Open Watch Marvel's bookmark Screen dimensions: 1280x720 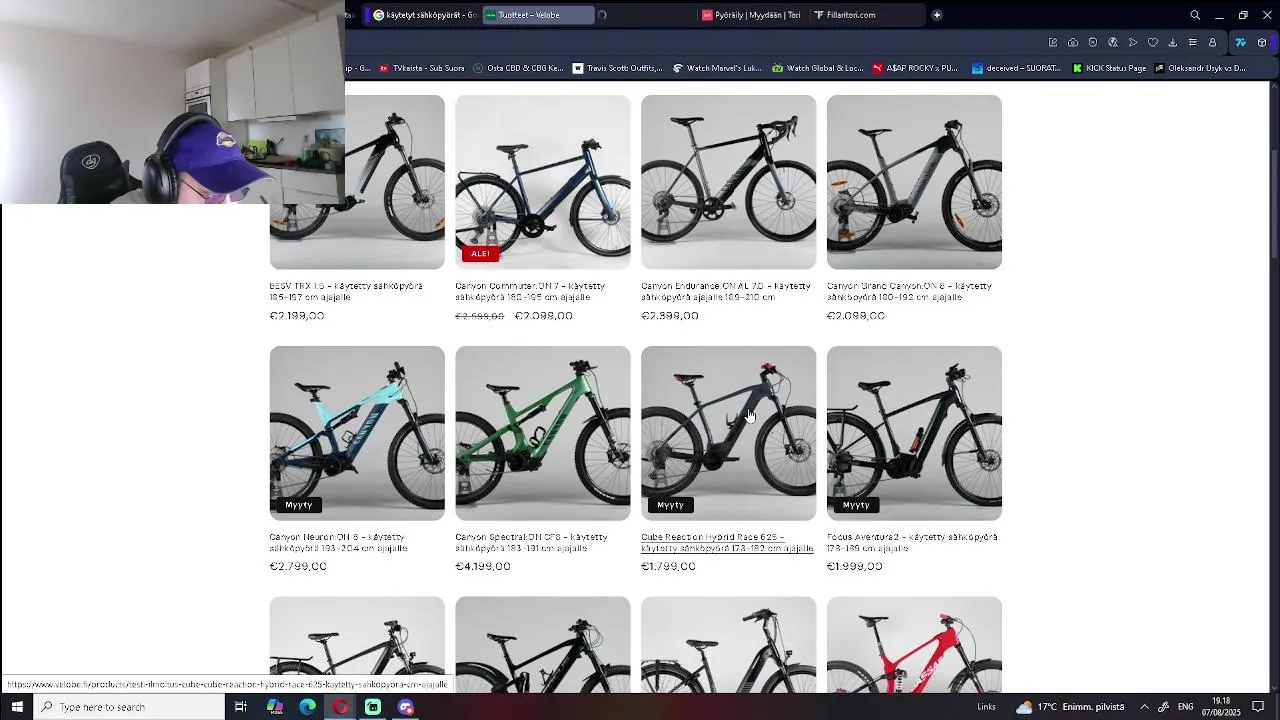[717, 68]
